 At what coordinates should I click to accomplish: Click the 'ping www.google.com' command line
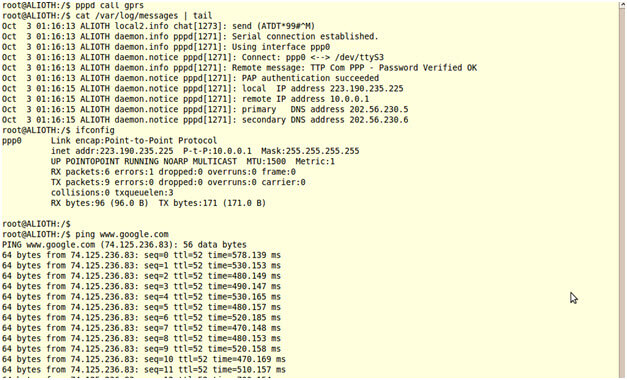(x=85, y=234)
